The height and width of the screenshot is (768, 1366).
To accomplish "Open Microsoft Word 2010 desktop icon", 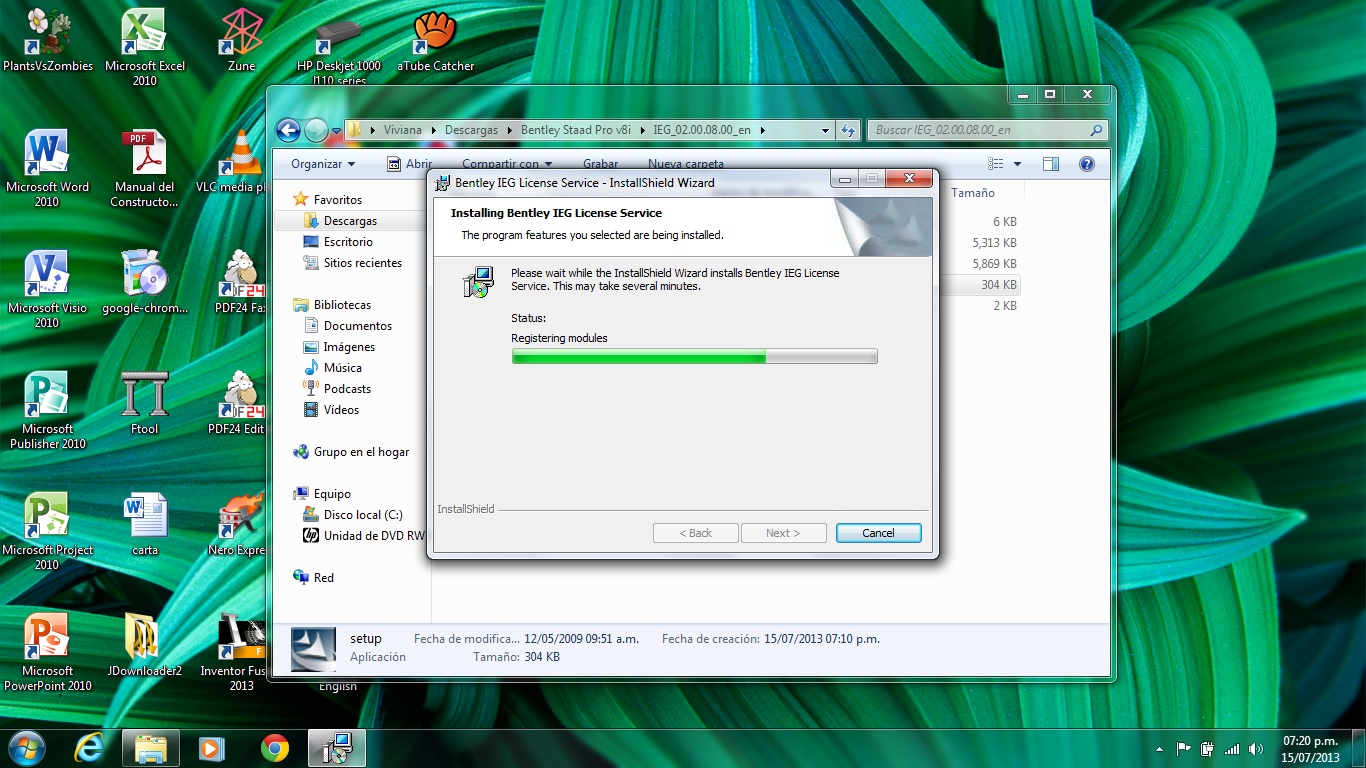I will click(x=47, y=168).
